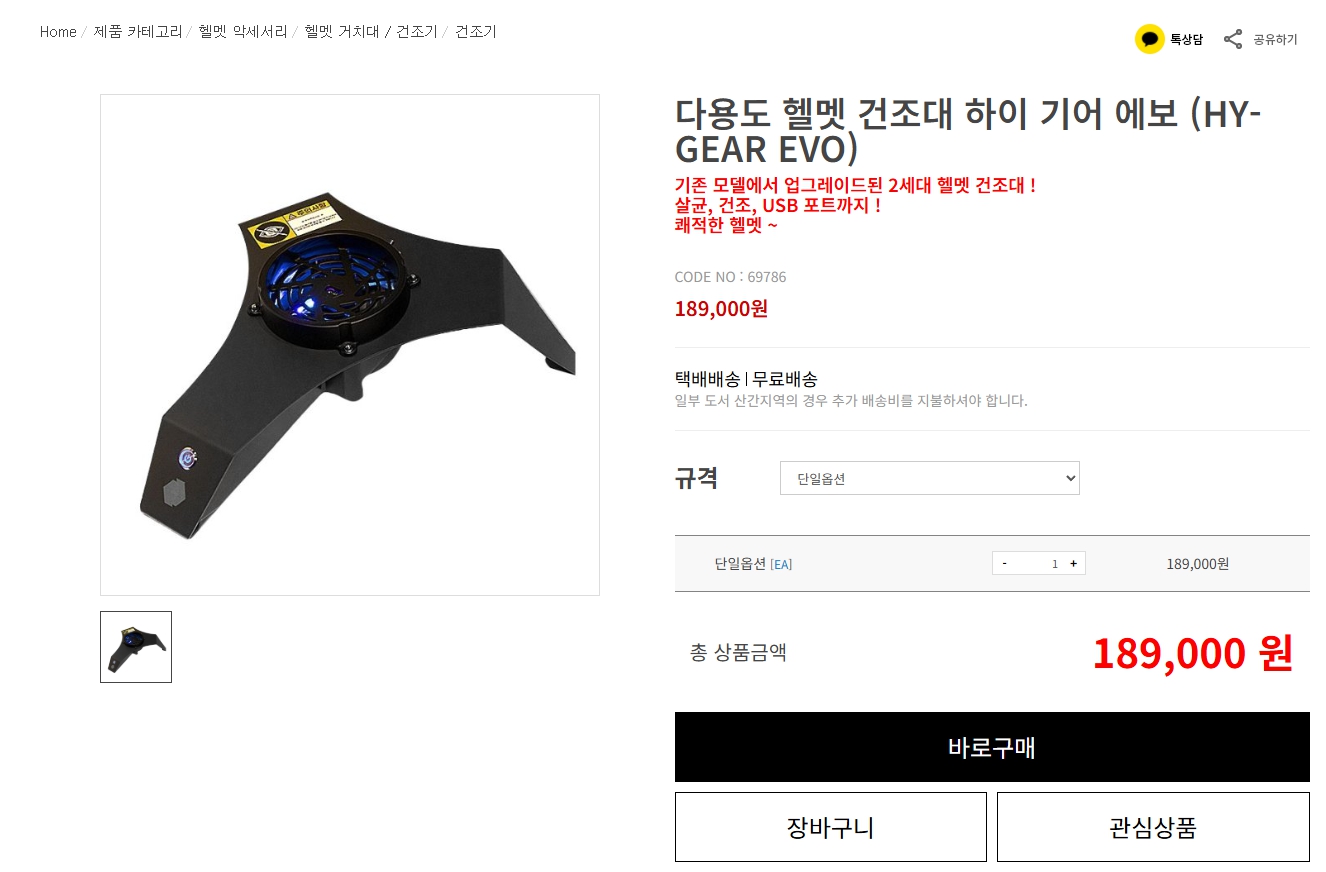Click the 공유하기 text link
Viewport: 1326px width, 872px height.
1275,40
